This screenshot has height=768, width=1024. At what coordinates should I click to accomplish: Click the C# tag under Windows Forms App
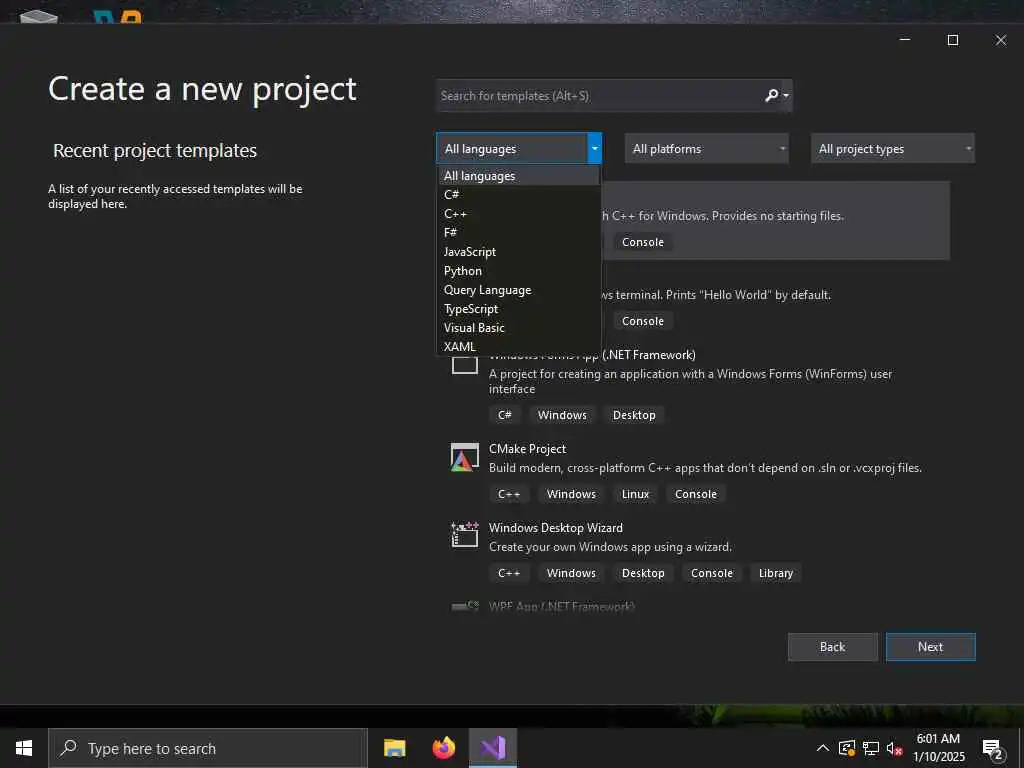(x=505, y=415)
